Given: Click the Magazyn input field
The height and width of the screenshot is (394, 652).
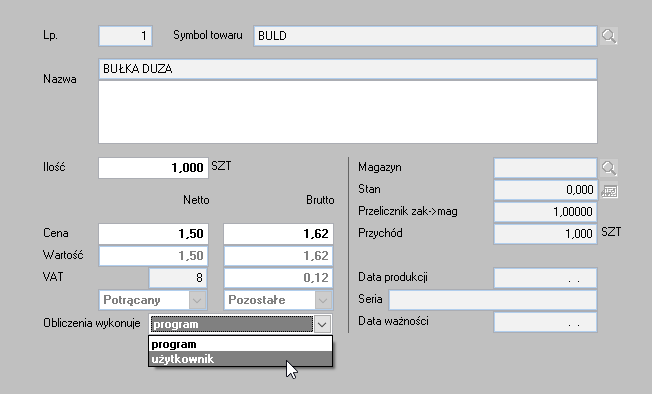Looking at the screenshot, I should pyautogui.click(x=546, y=167).
